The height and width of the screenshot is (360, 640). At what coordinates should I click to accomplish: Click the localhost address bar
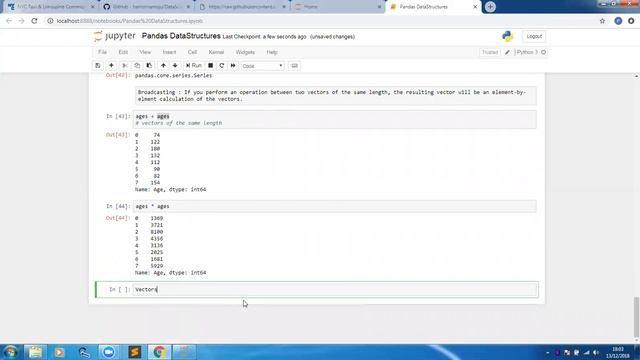click(x=318, y=21)
